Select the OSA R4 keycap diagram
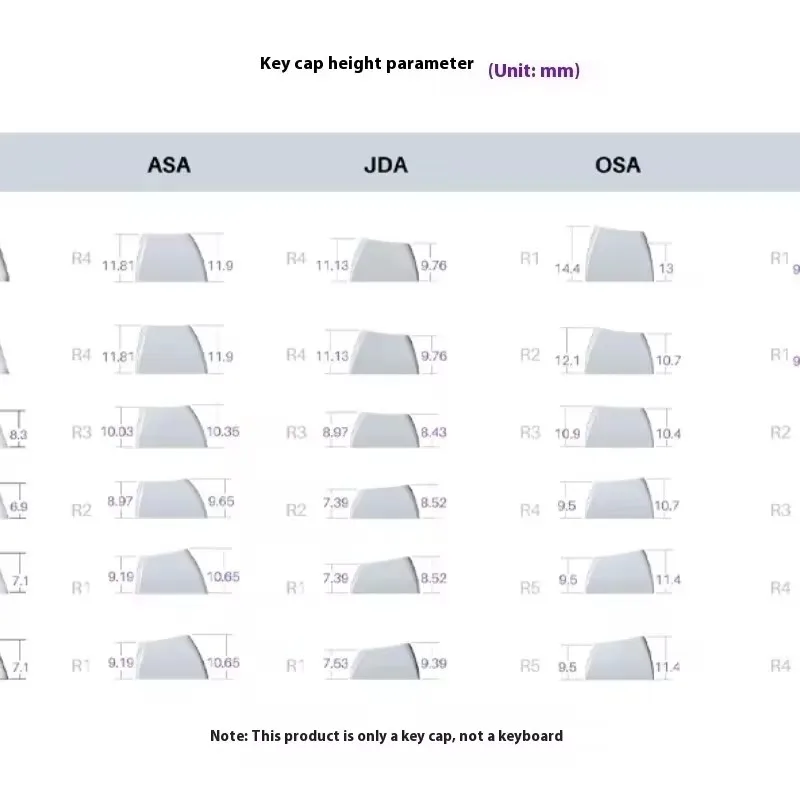 pyautogui.click(x=619, y=499)
